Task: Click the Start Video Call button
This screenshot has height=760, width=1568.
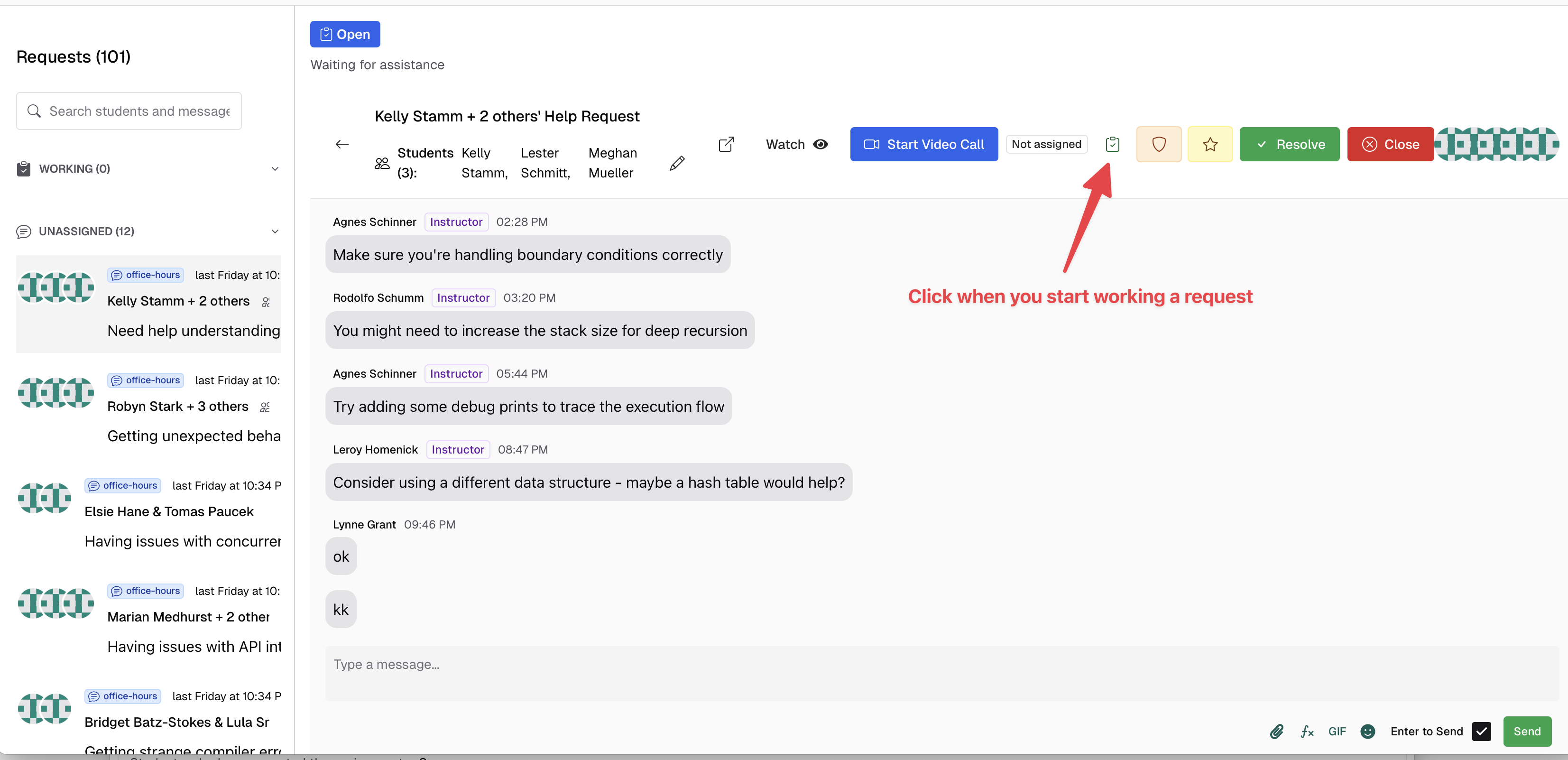Action: 923,144
